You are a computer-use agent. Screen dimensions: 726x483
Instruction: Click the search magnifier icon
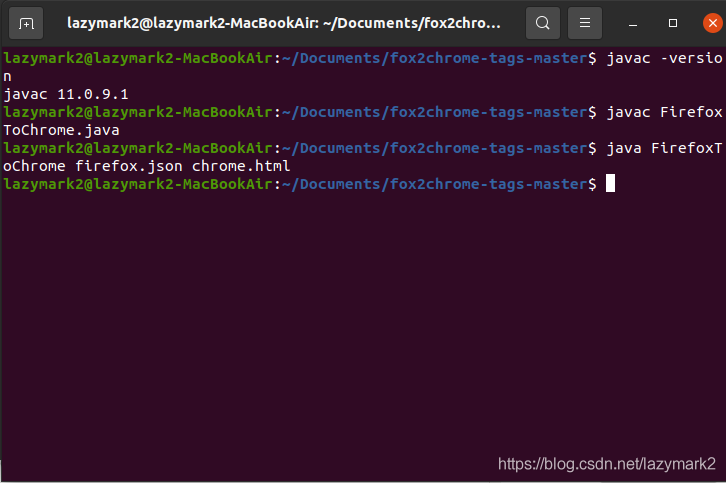[542, 22]
